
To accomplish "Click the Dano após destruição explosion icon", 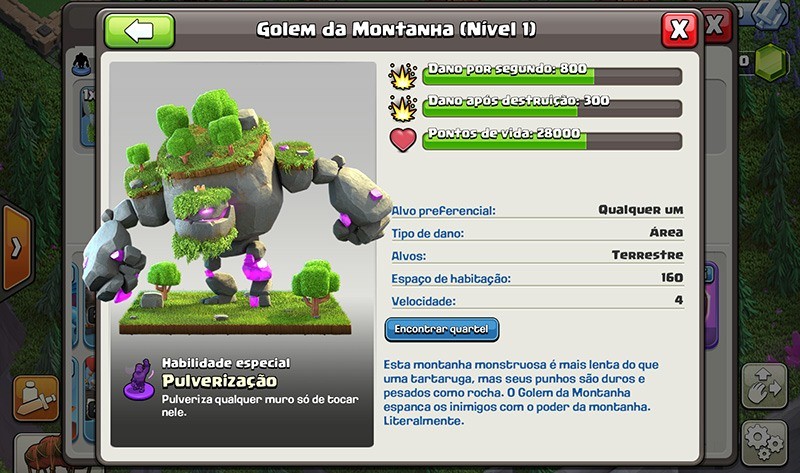I will 403,108.
